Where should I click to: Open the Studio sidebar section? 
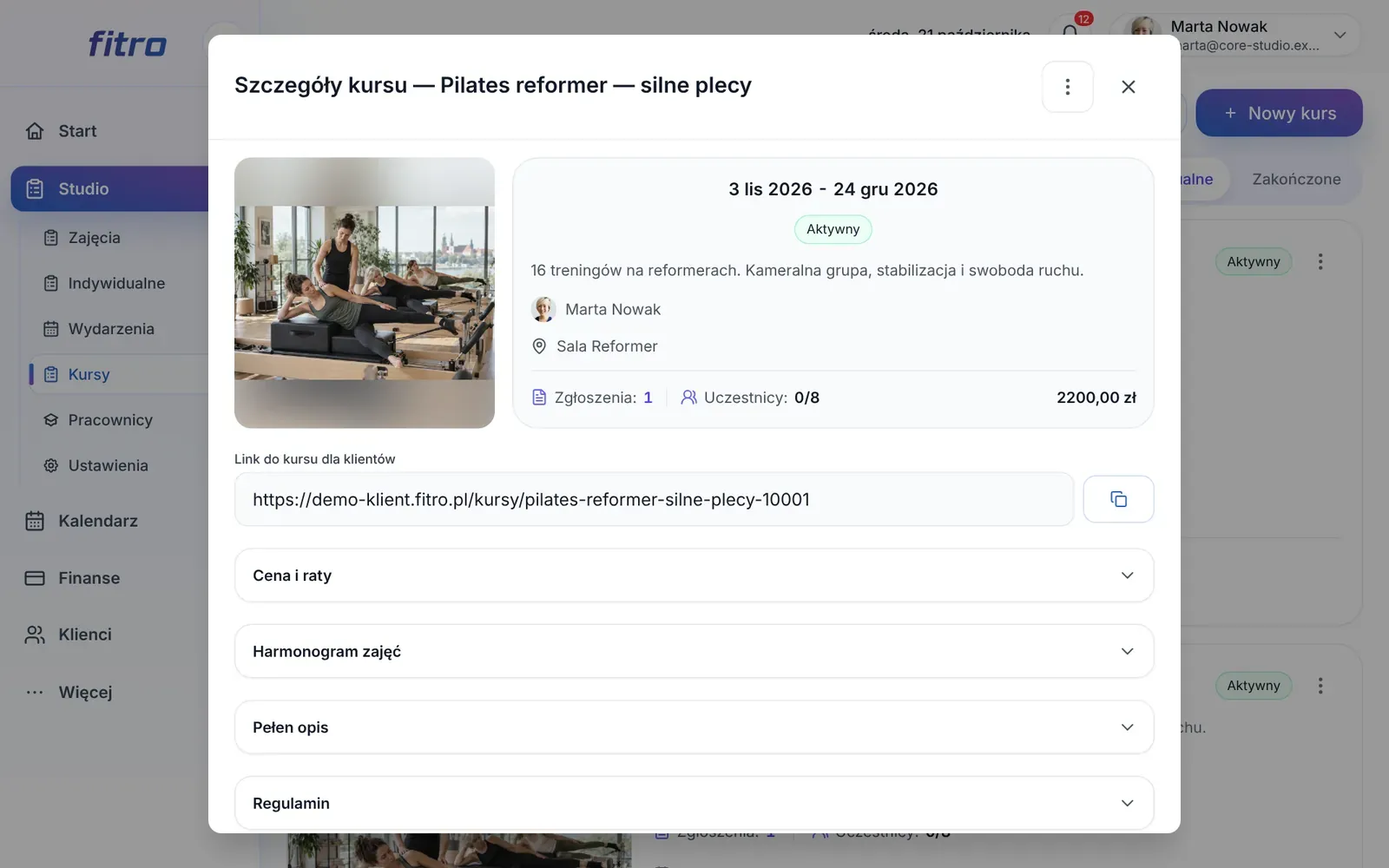coord(109,188)
